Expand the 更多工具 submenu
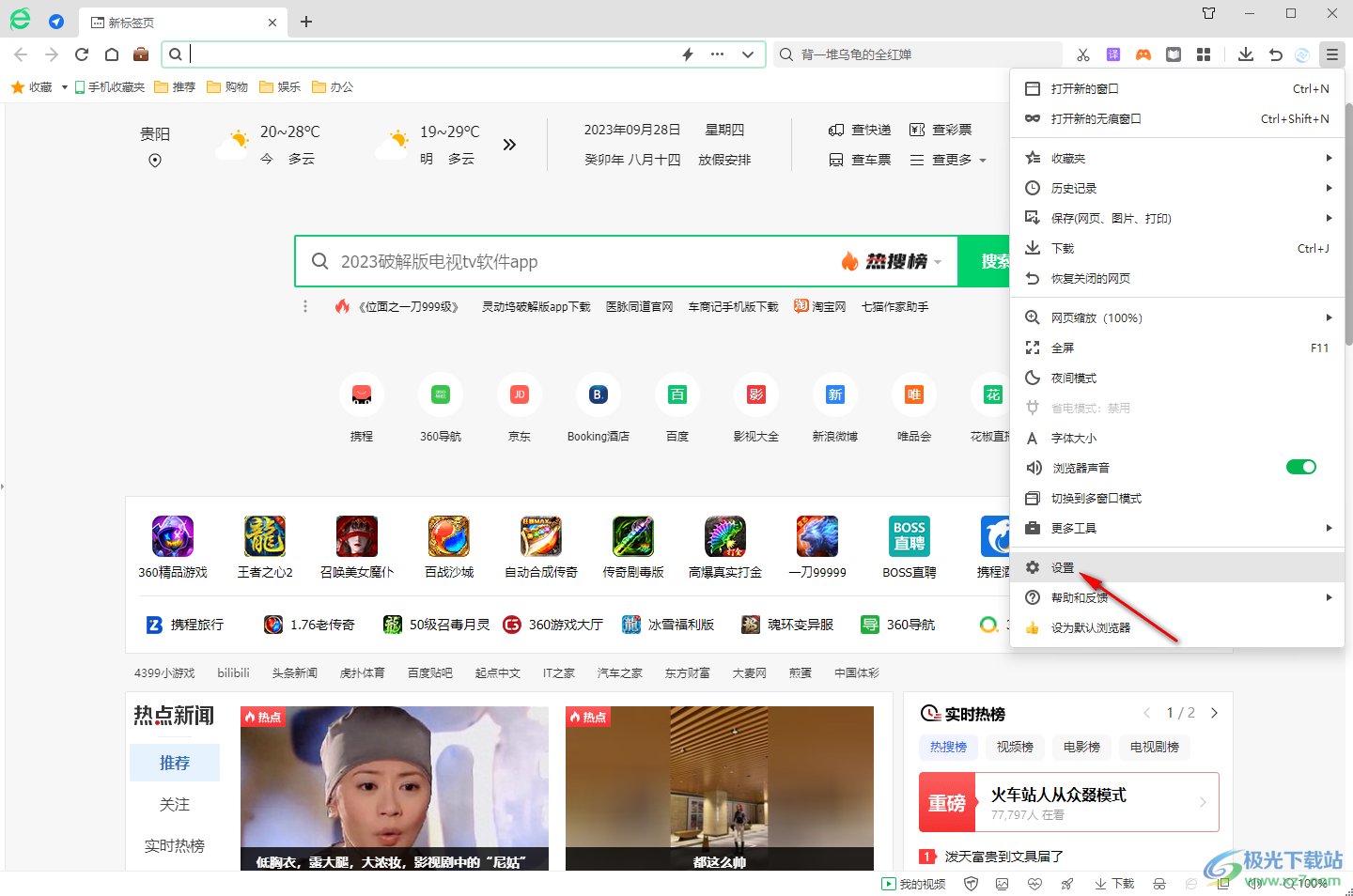The width and height of the screenshot is (1353, 896). (x=1177, y=528)
